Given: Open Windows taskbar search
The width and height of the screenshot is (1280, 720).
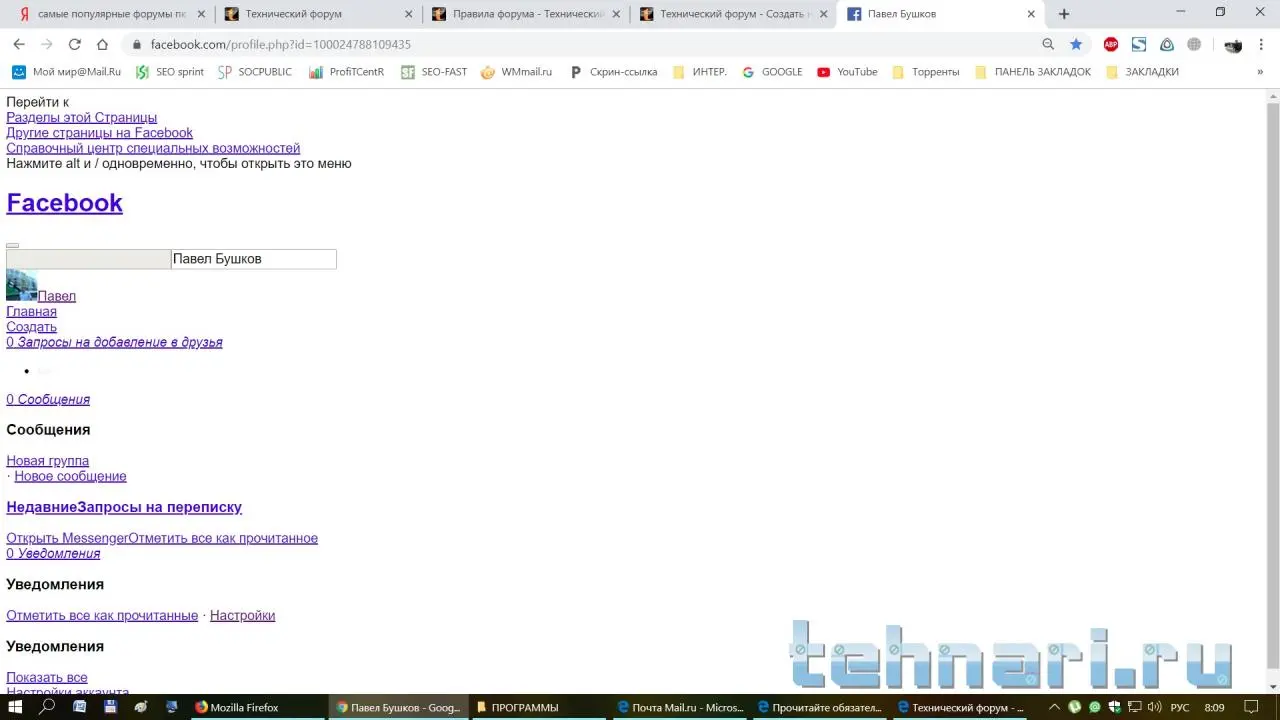Looking at the screenshot, I should [x=47, y=707].
